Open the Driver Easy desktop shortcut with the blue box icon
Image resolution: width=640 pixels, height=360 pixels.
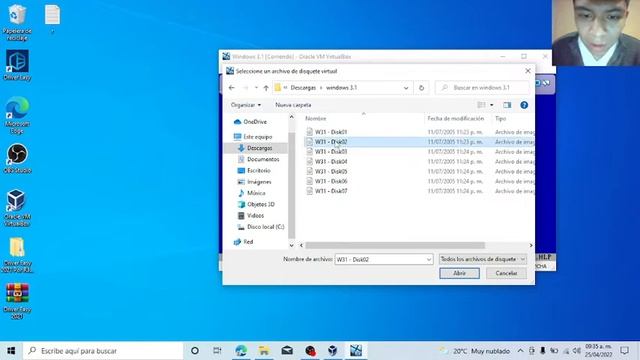[17, 65]
